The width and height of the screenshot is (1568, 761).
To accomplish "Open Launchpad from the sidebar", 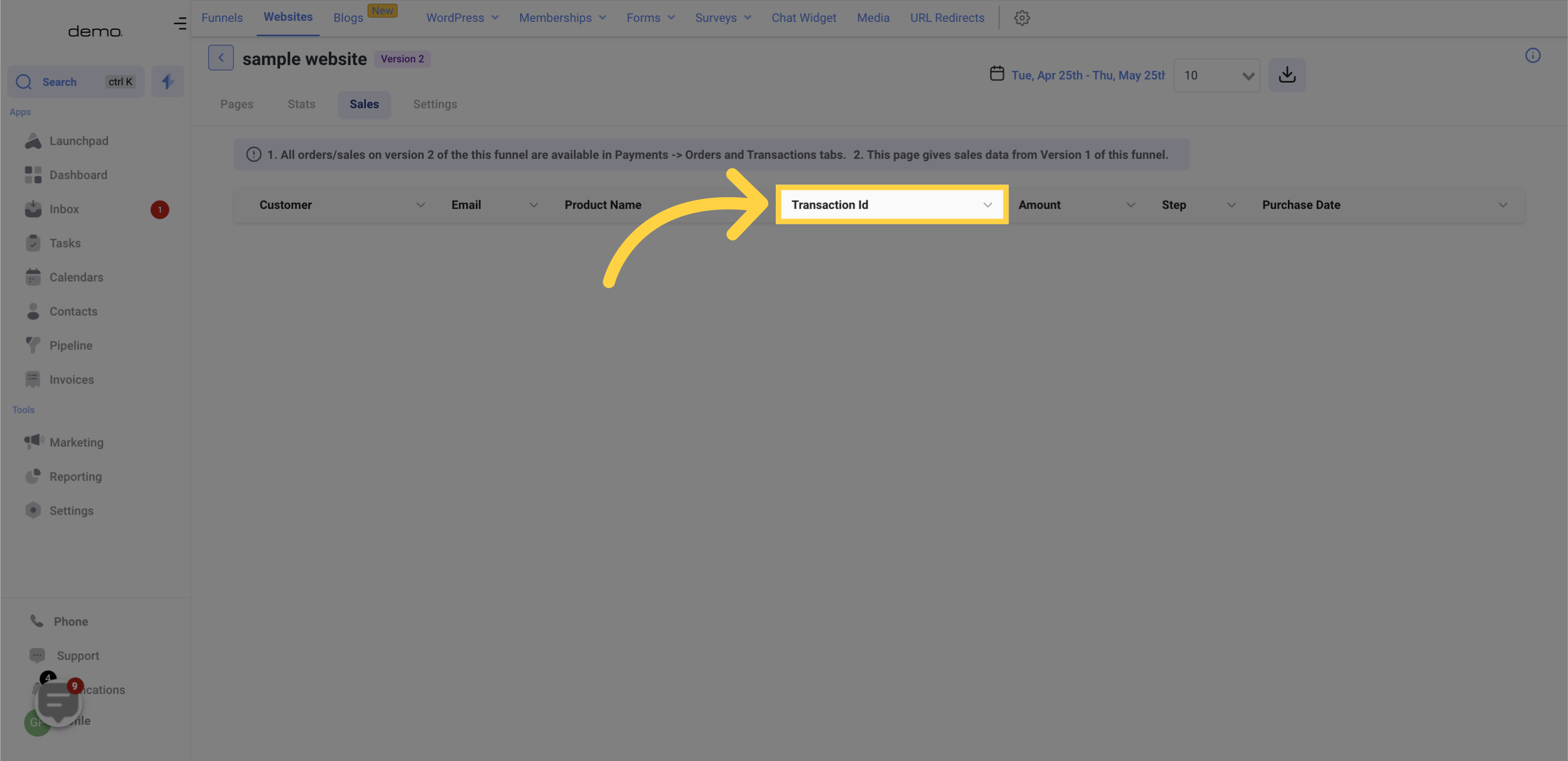I will click(x=78, y=141).
